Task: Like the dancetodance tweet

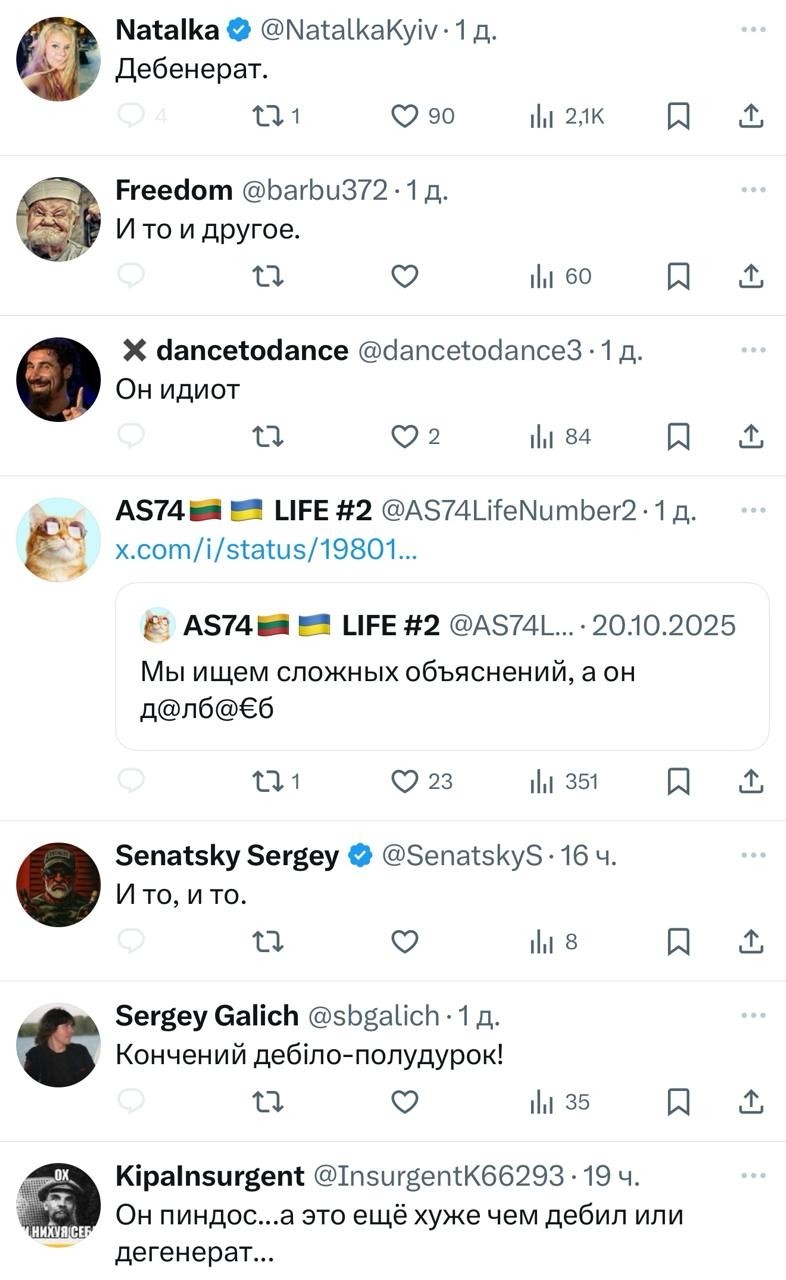Action: click(404, 437)
